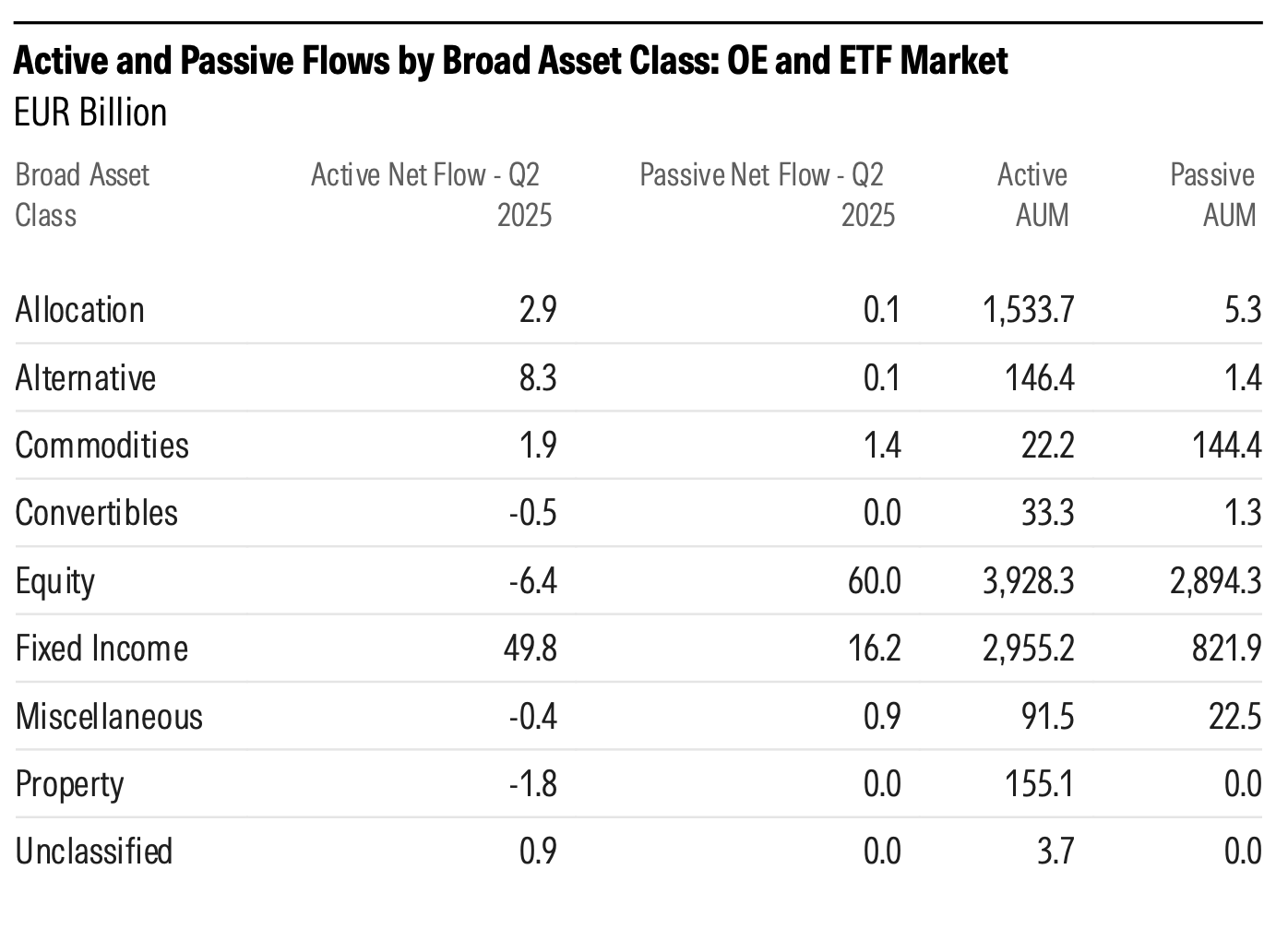This screenshot has height=941, width=1288.
Task: Select the Miscellaneous row label
Action: tap(109, 717)
